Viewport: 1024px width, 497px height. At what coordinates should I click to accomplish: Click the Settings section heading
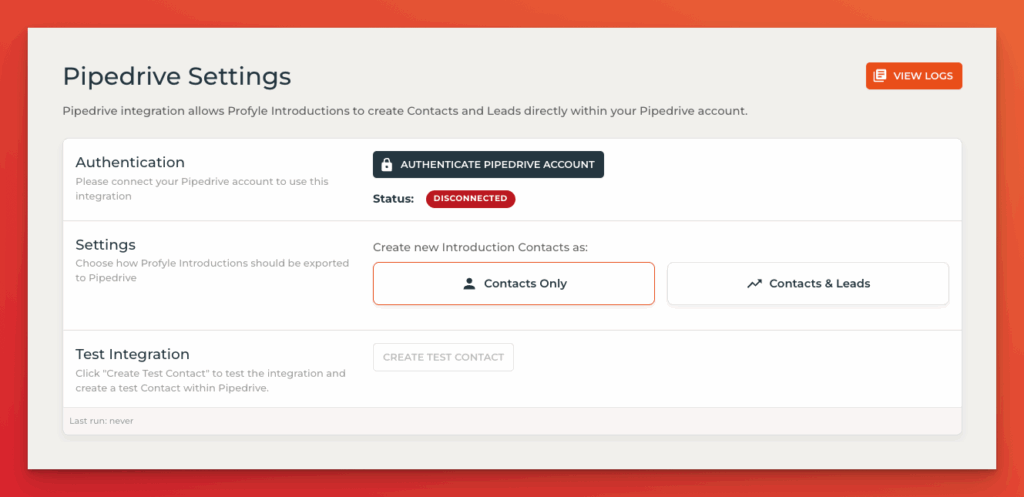[x=106, y=245]
